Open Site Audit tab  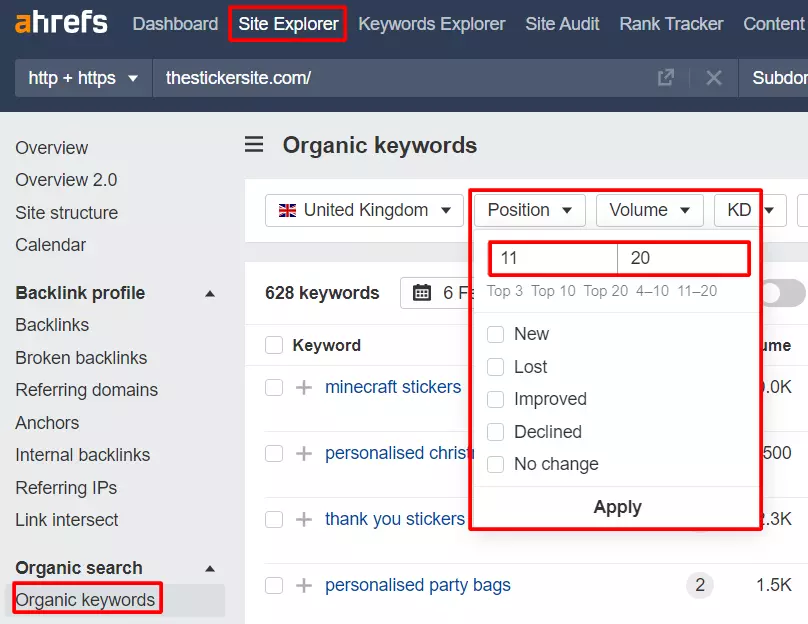coord(562,24)
